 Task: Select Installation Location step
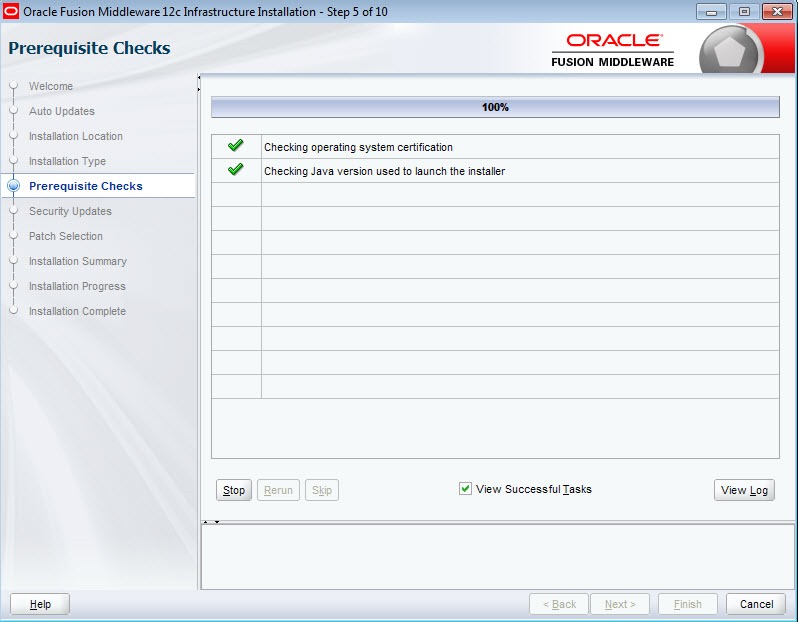(x=76, y=136)
